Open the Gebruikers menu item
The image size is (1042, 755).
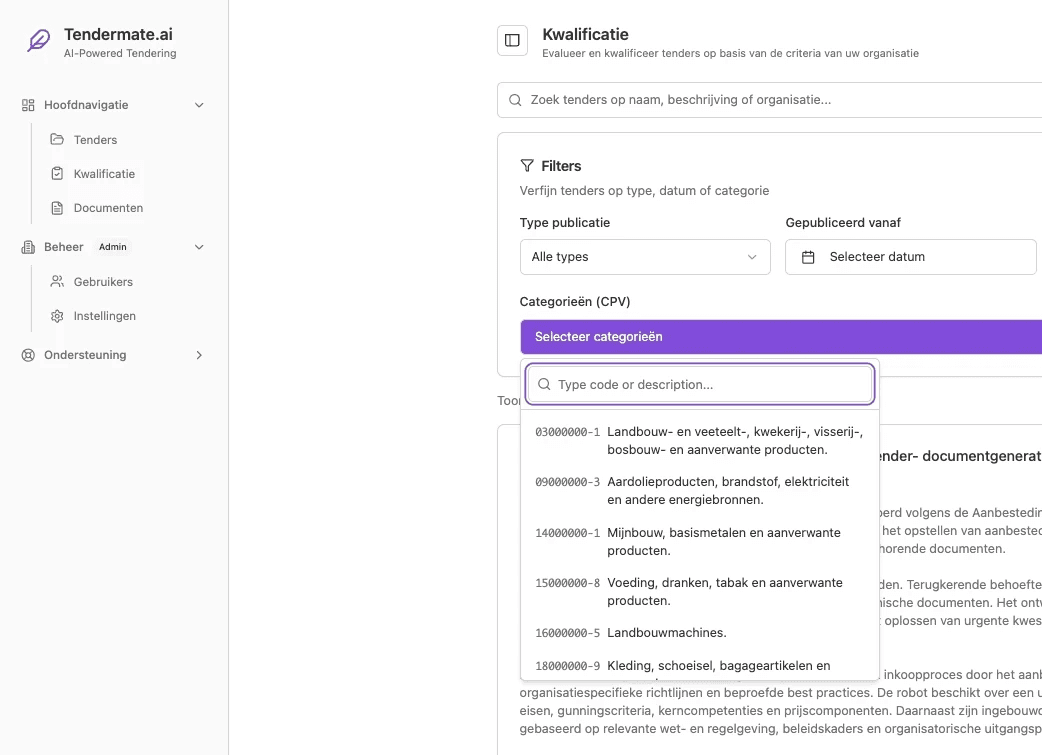(103, 282)
